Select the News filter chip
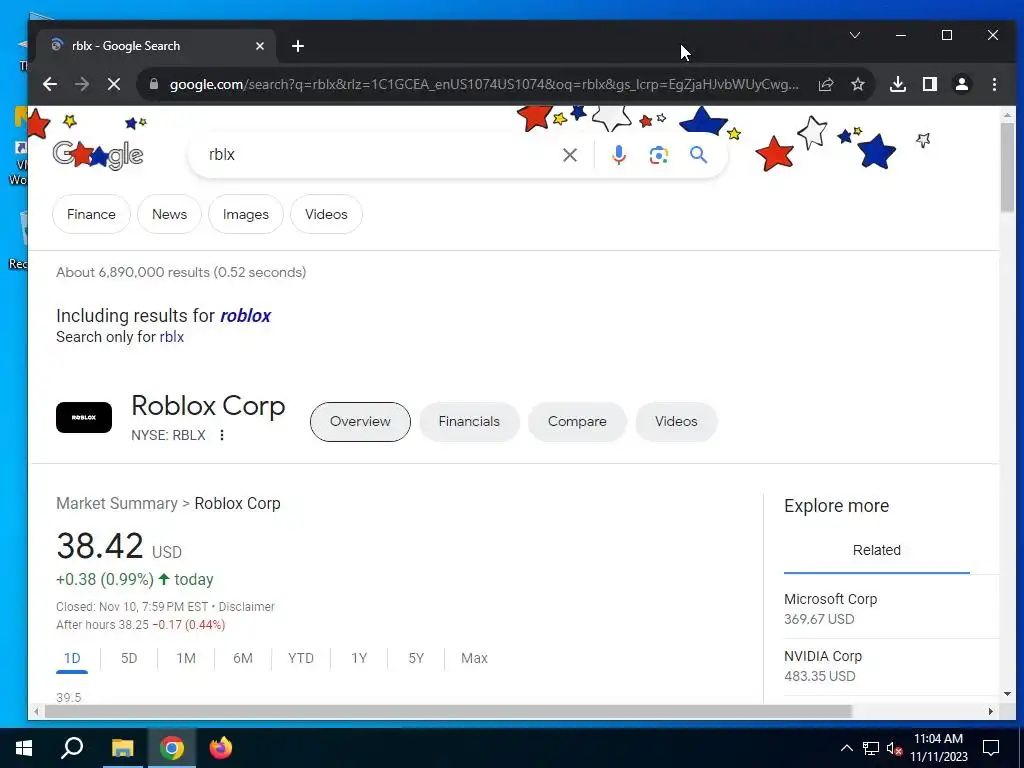This screenshot has width=1024, height=768. click(x=169, y=214)
